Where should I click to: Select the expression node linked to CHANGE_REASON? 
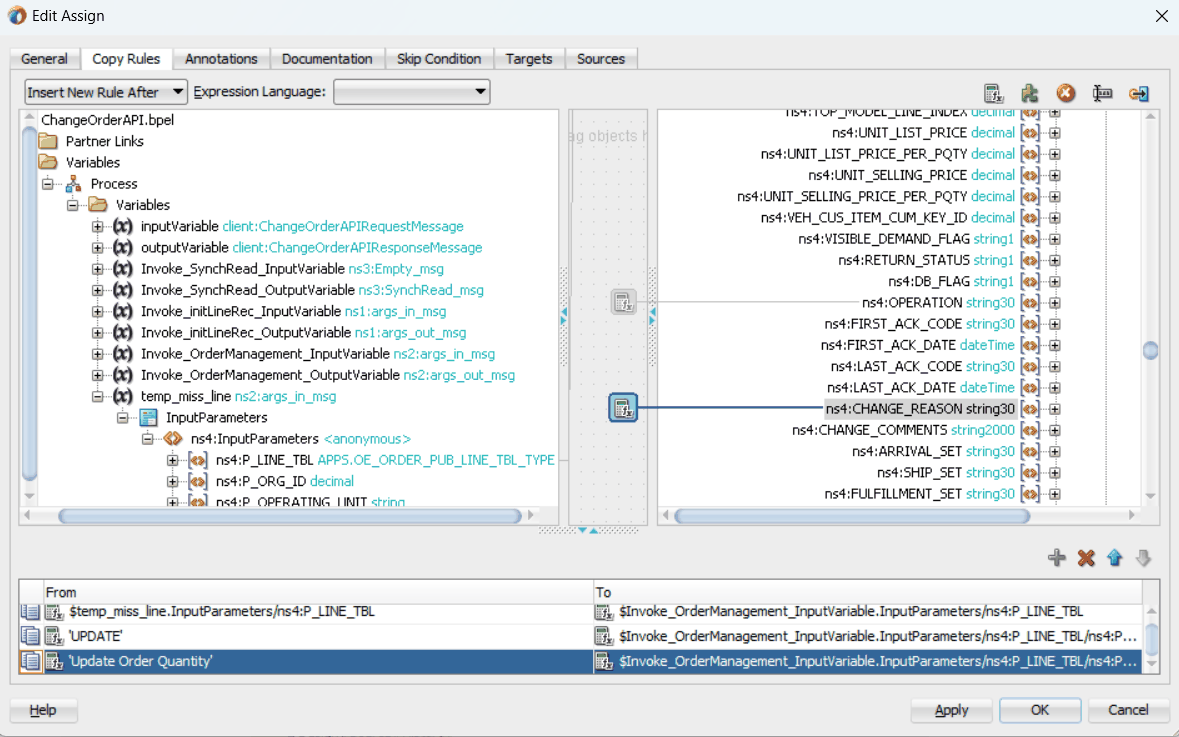click(623, 408)
